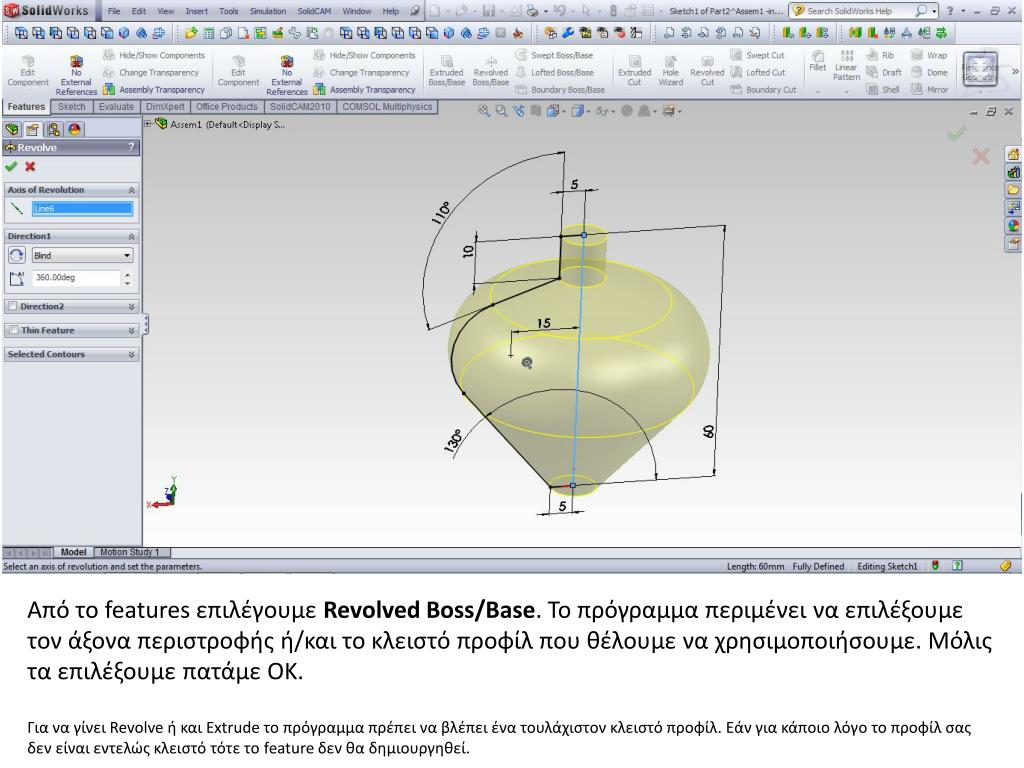The image size is (1024, 768).
Task: Click the Mirror feature button
Action: pyautogui.click(x=929, y=89)
